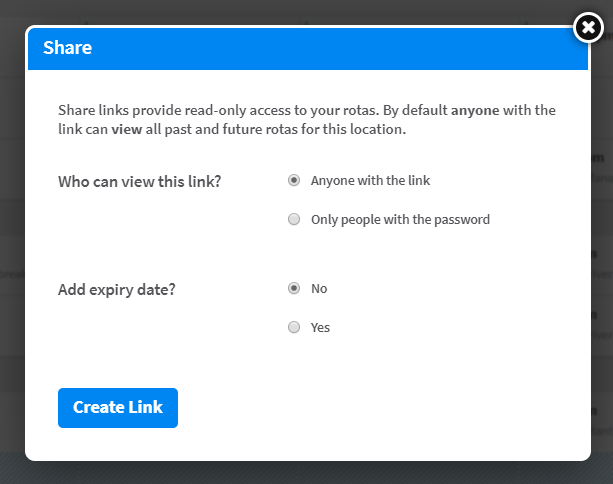Click the bold word "anyone" in the description
613x484 pixels.
click(475, 111)
